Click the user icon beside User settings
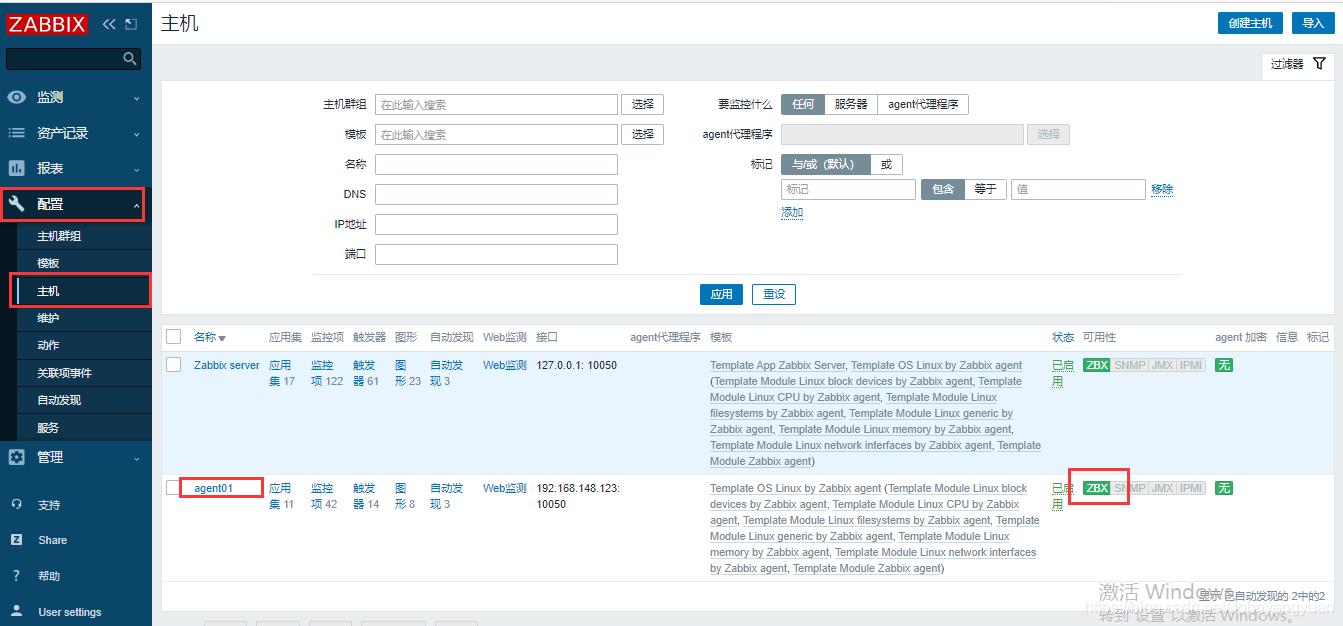The image size is (1343, 626). point(16,610)
